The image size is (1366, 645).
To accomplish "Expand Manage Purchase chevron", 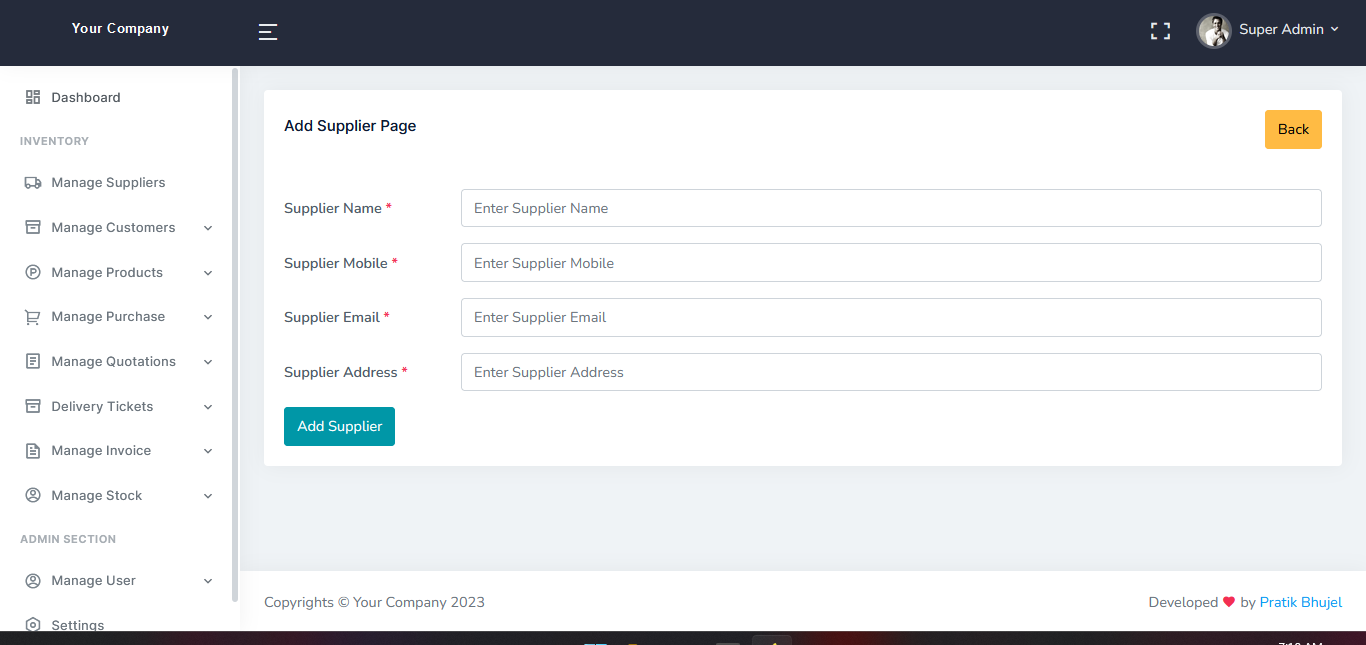I will (x=208, y=317).
